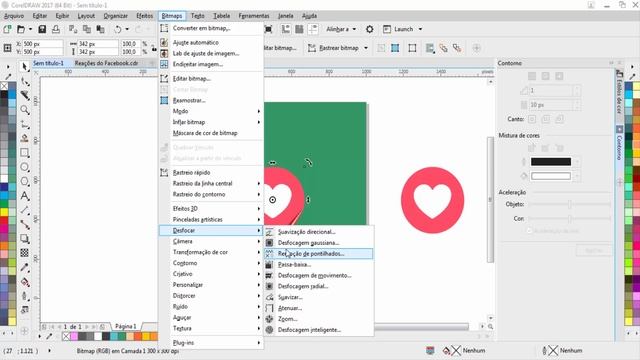Choose Zoom blur submenu item
640x360 pixels.
click(x=318, y=319)
